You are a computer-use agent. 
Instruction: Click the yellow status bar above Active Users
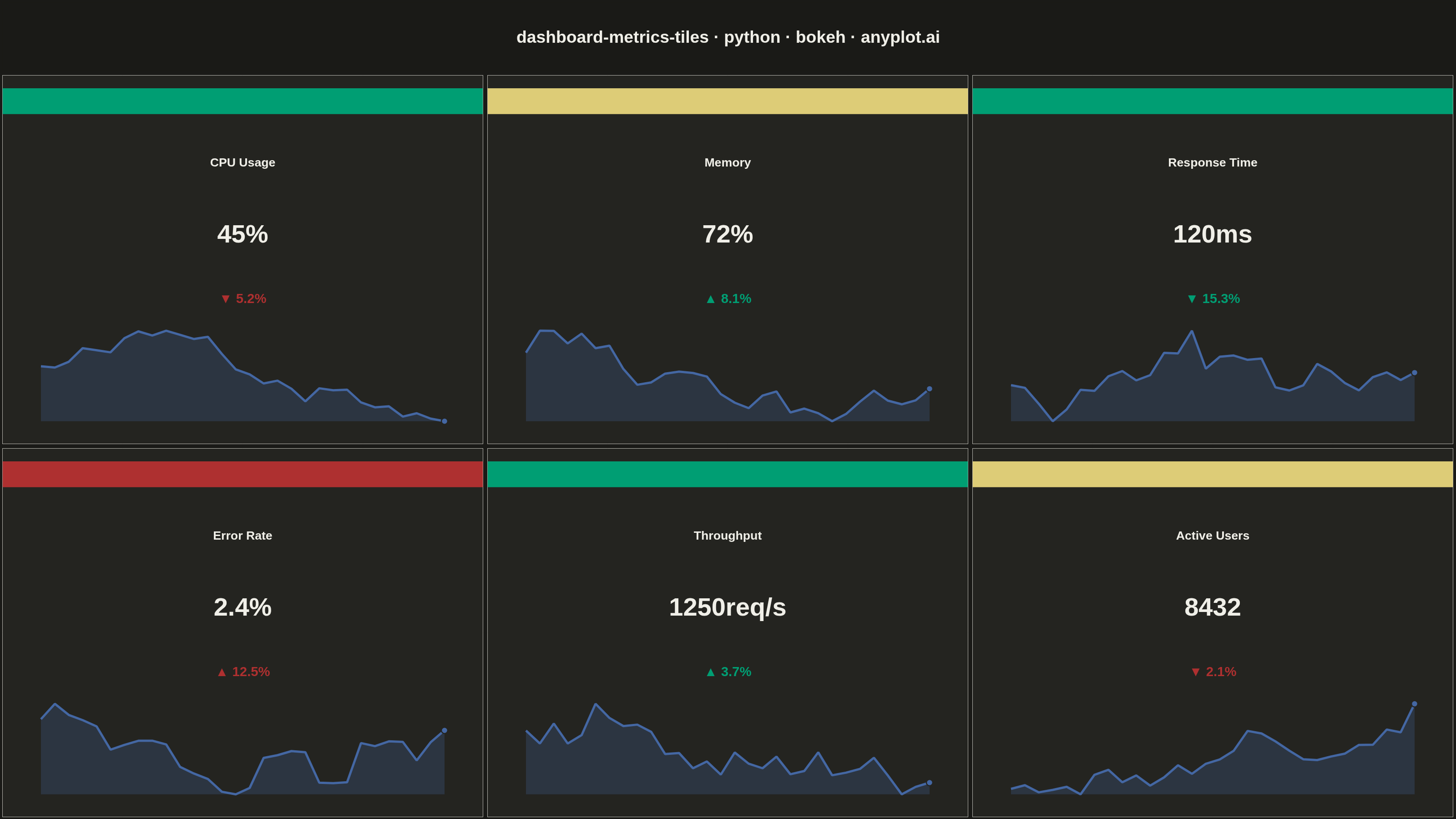tap(1213, 474)
